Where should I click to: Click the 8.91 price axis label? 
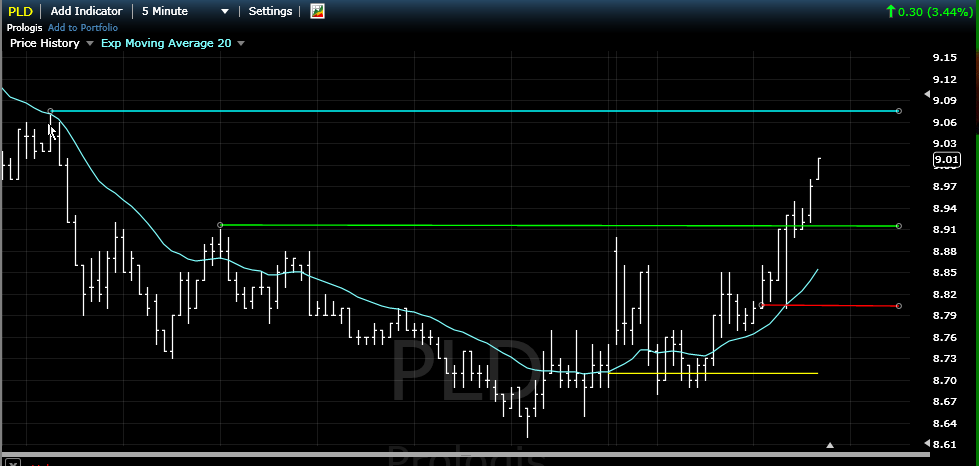point(945,229)
